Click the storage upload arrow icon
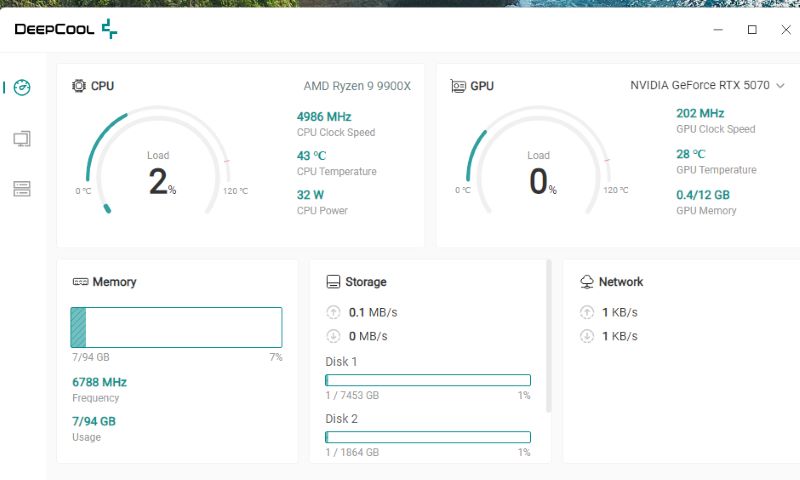 [x=334, y=312]
